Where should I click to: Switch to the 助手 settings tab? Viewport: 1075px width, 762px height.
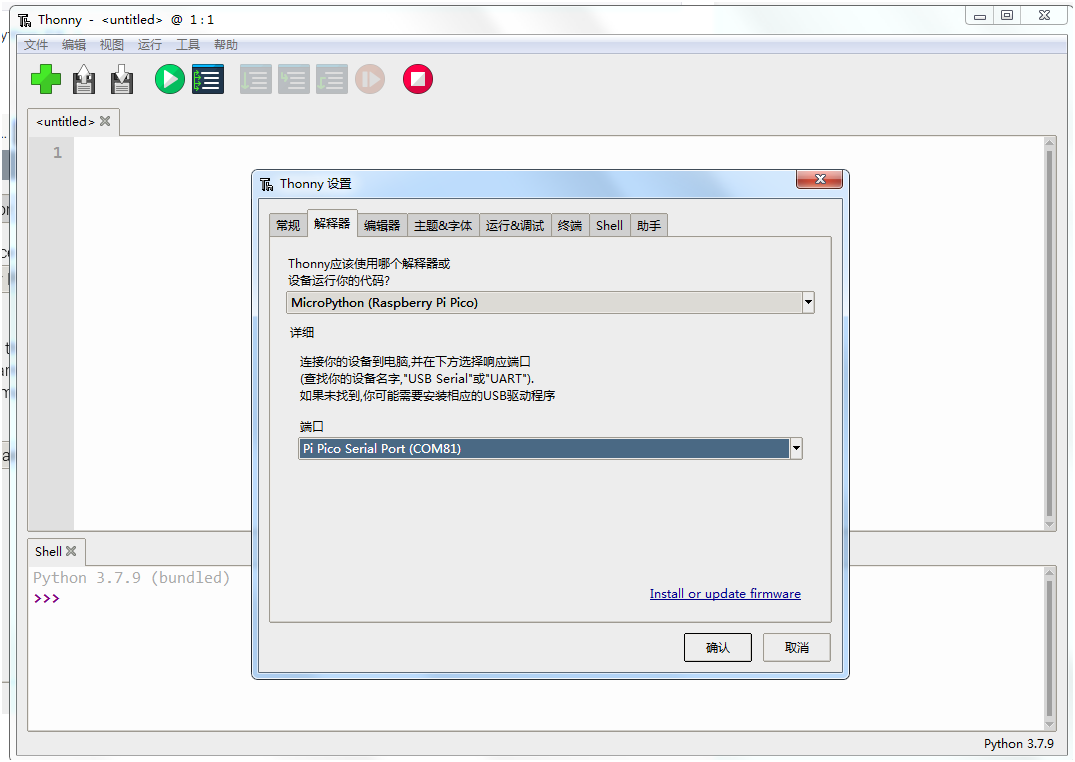point(649,226)
